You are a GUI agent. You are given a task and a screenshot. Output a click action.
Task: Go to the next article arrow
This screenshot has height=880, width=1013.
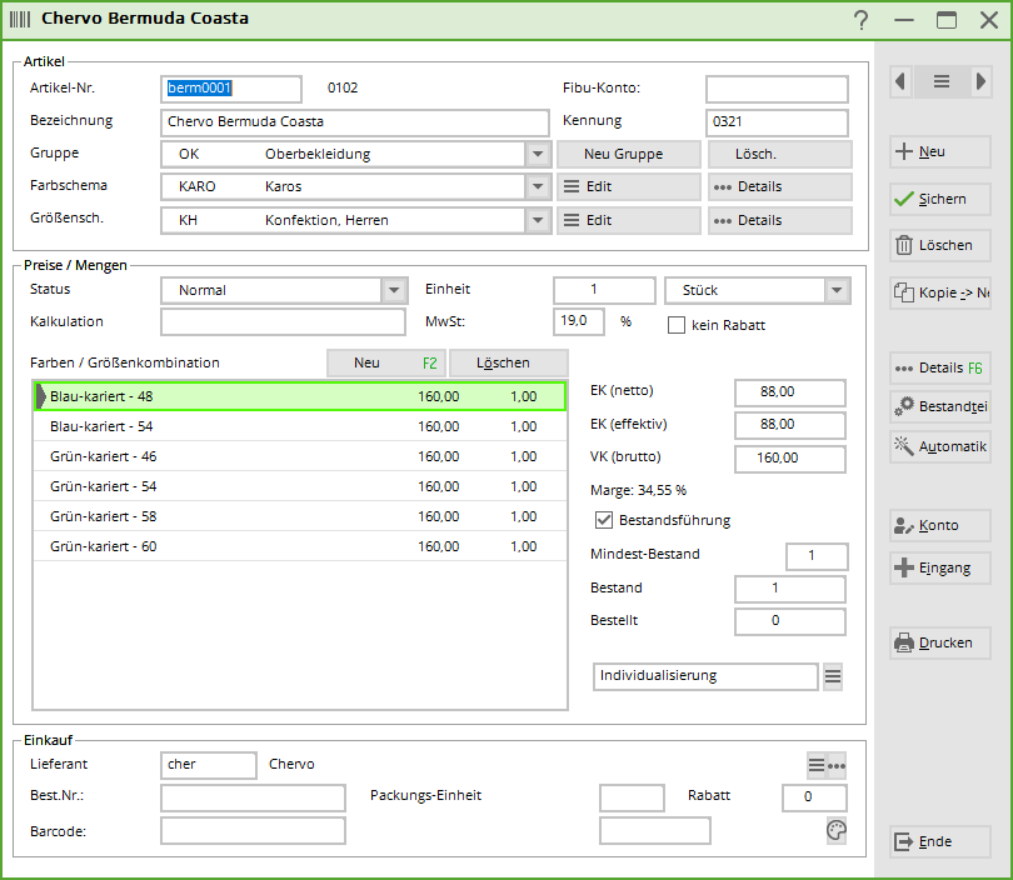(x=980, y=82)
